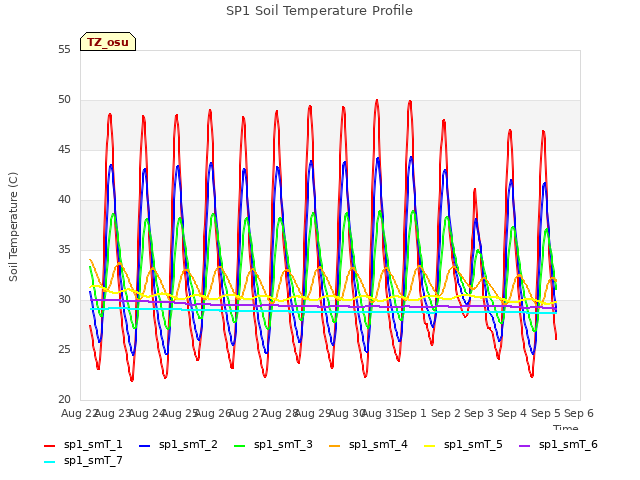Toggle sp1_smT_6 legend entry
640x480 pixels.
559,444
